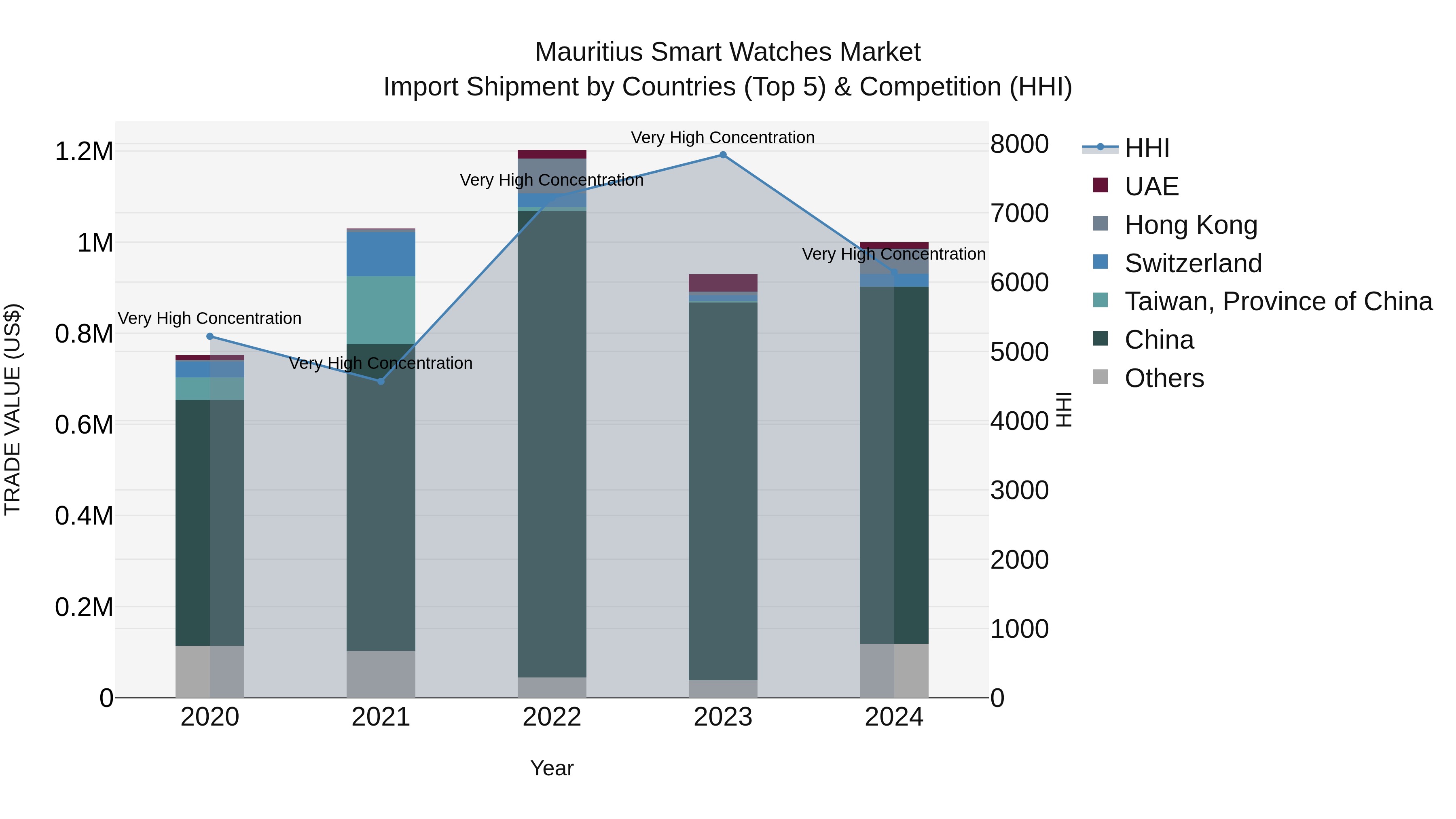Click the 'Year' x-axis title

(552, 769)
